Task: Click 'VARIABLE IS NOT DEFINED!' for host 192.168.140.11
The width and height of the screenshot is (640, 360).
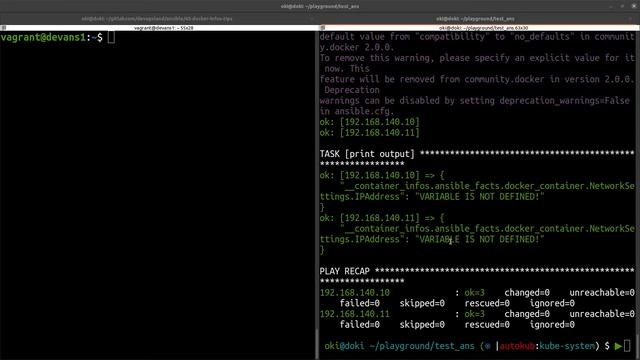Action: [480, 239]
